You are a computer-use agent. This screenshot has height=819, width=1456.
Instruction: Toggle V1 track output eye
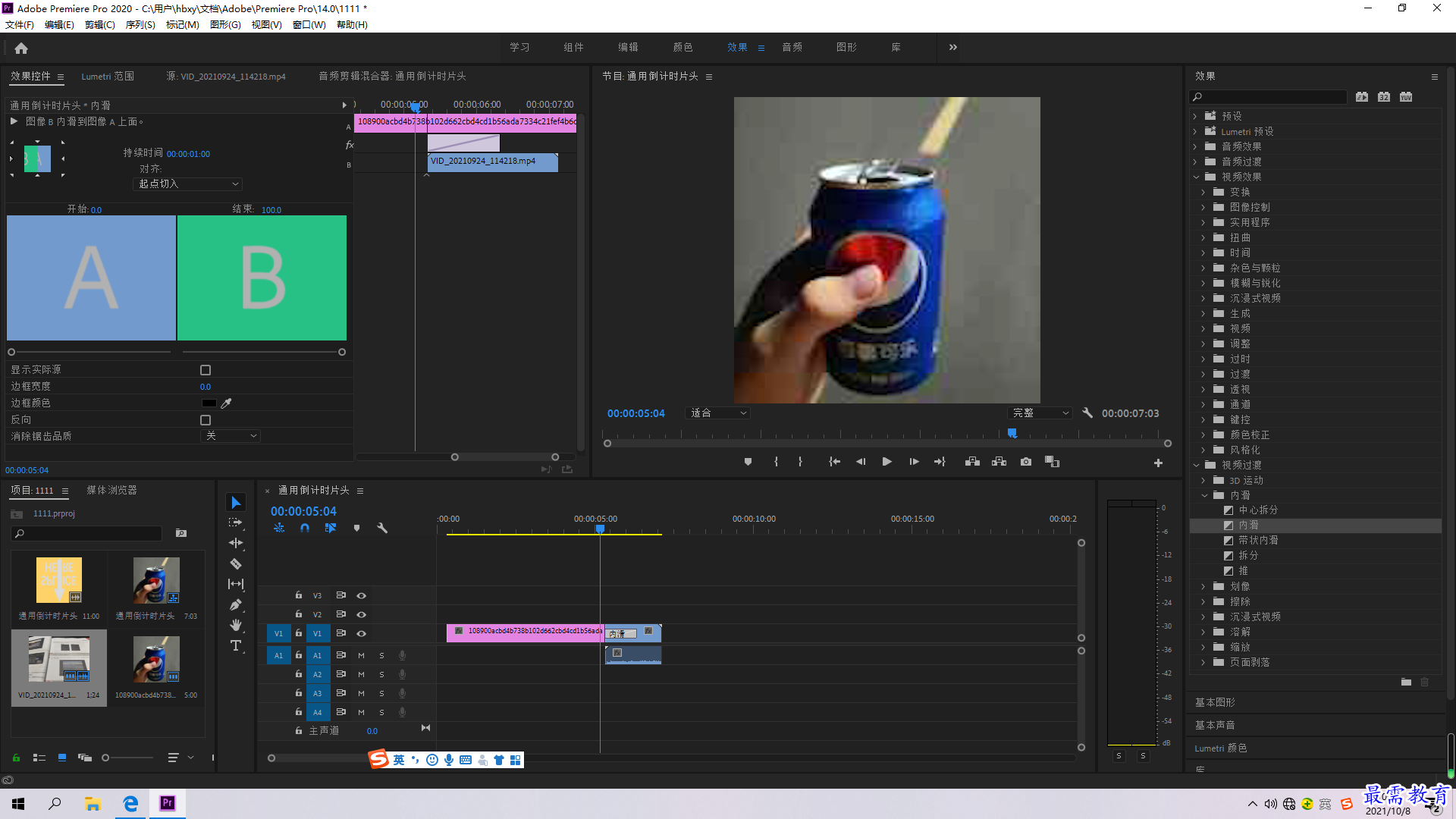tap(362, 634)
